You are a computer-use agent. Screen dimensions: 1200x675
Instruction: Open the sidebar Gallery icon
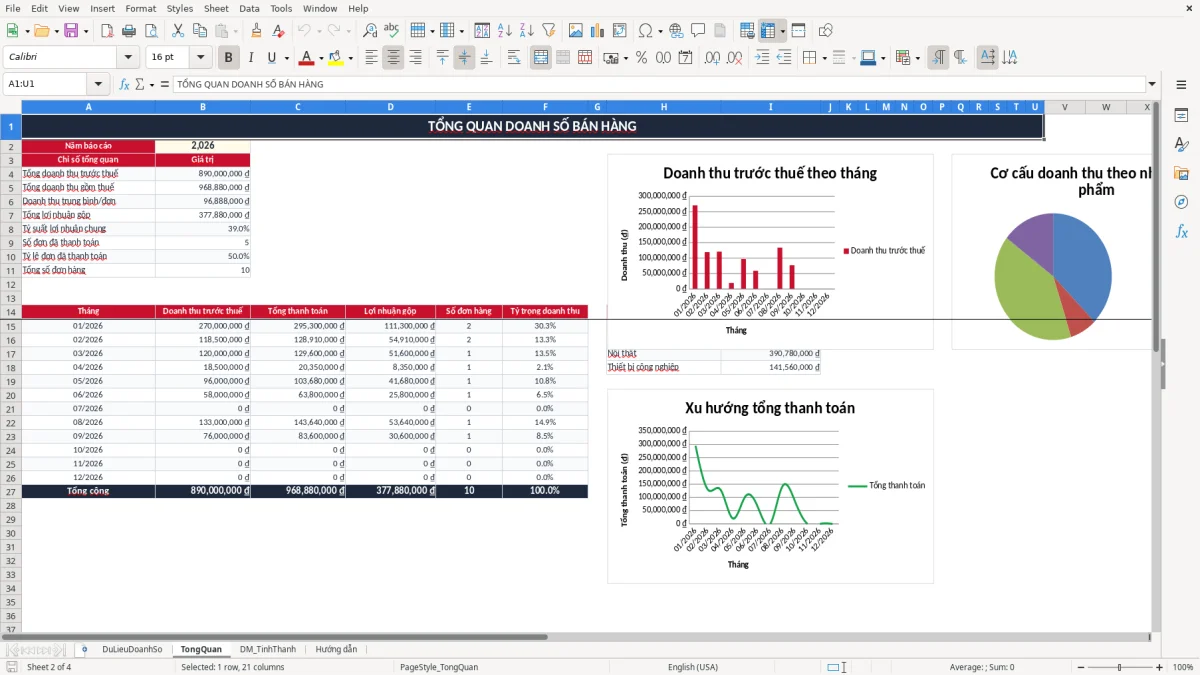[x=1181, y=173]
